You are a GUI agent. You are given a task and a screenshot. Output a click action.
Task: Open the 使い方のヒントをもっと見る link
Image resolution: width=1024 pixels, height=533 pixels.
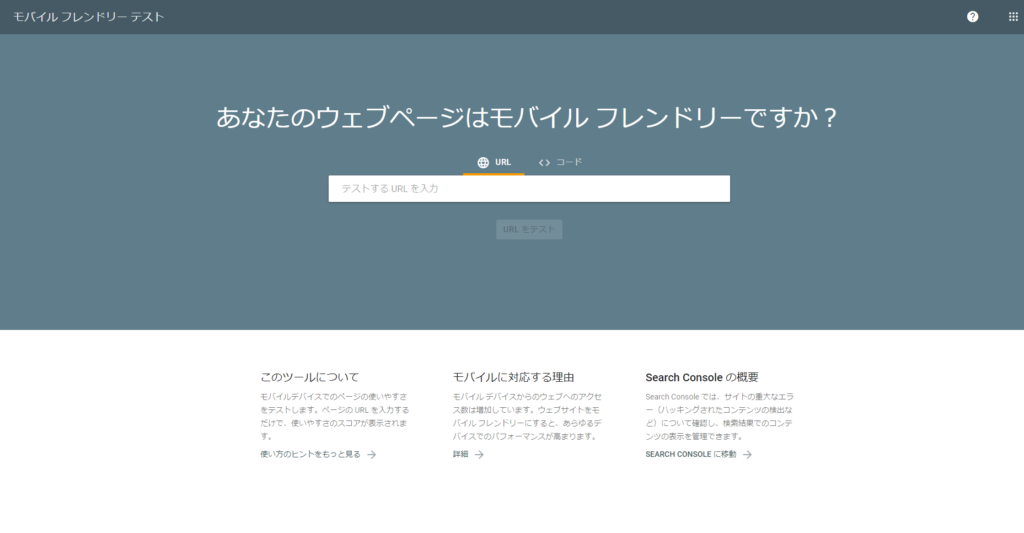click(x=318, y=455)
